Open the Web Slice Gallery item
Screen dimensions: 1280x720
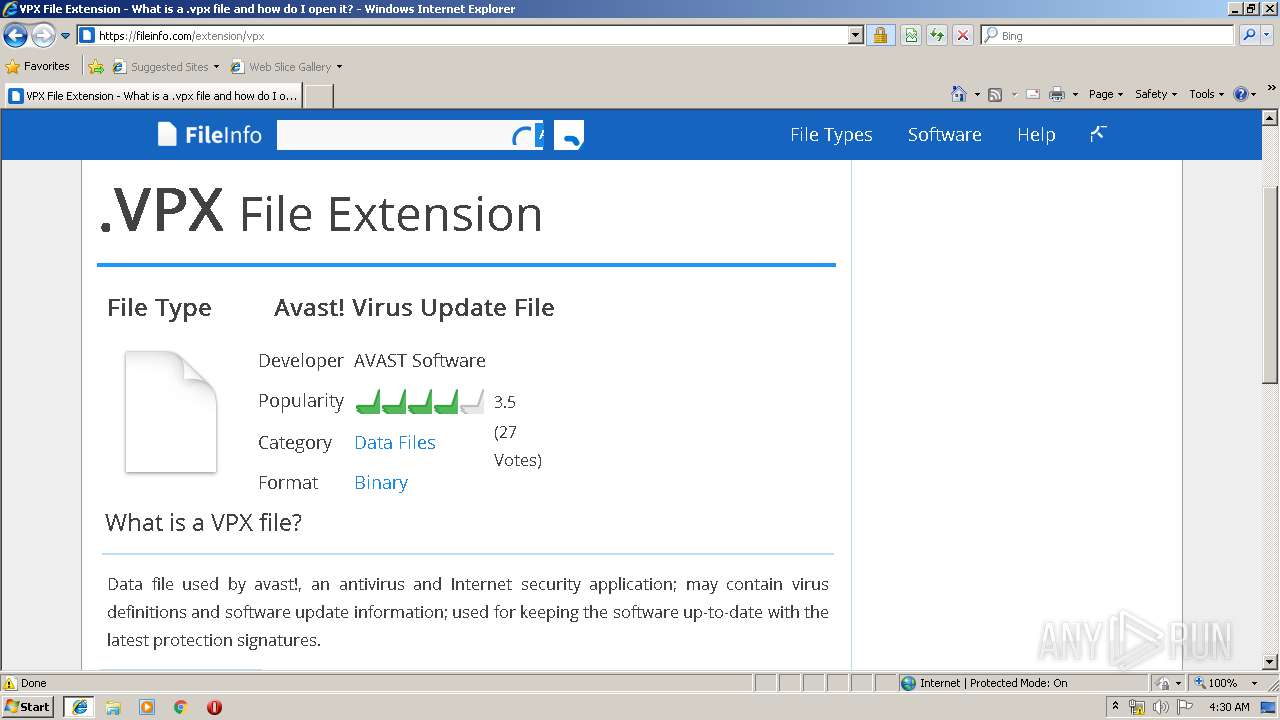tap(286, 67)
